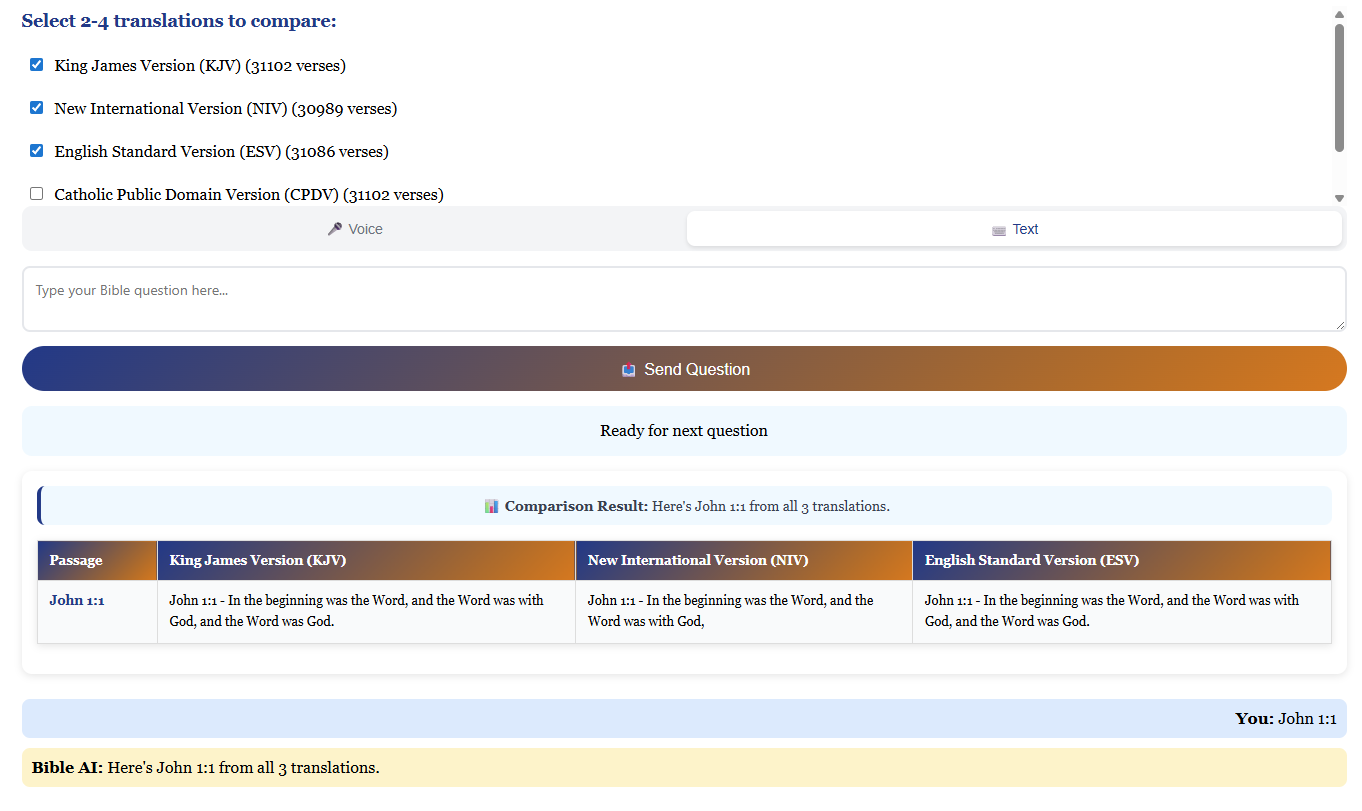This screenshot has height=811, width=1362.
Task: Click the English Standard Version (ESV) column header
Action: point(1122,560)
